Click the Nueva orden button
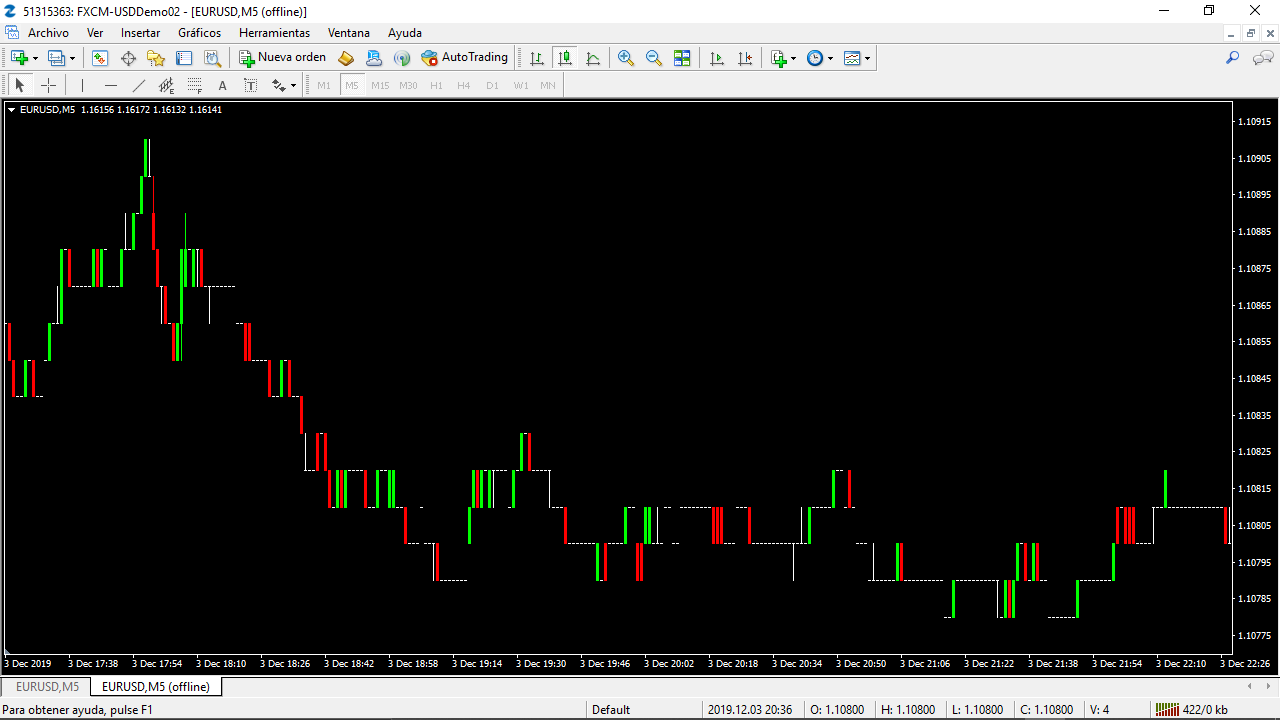This screenshot has height=720, width=1280. [283, 58]
